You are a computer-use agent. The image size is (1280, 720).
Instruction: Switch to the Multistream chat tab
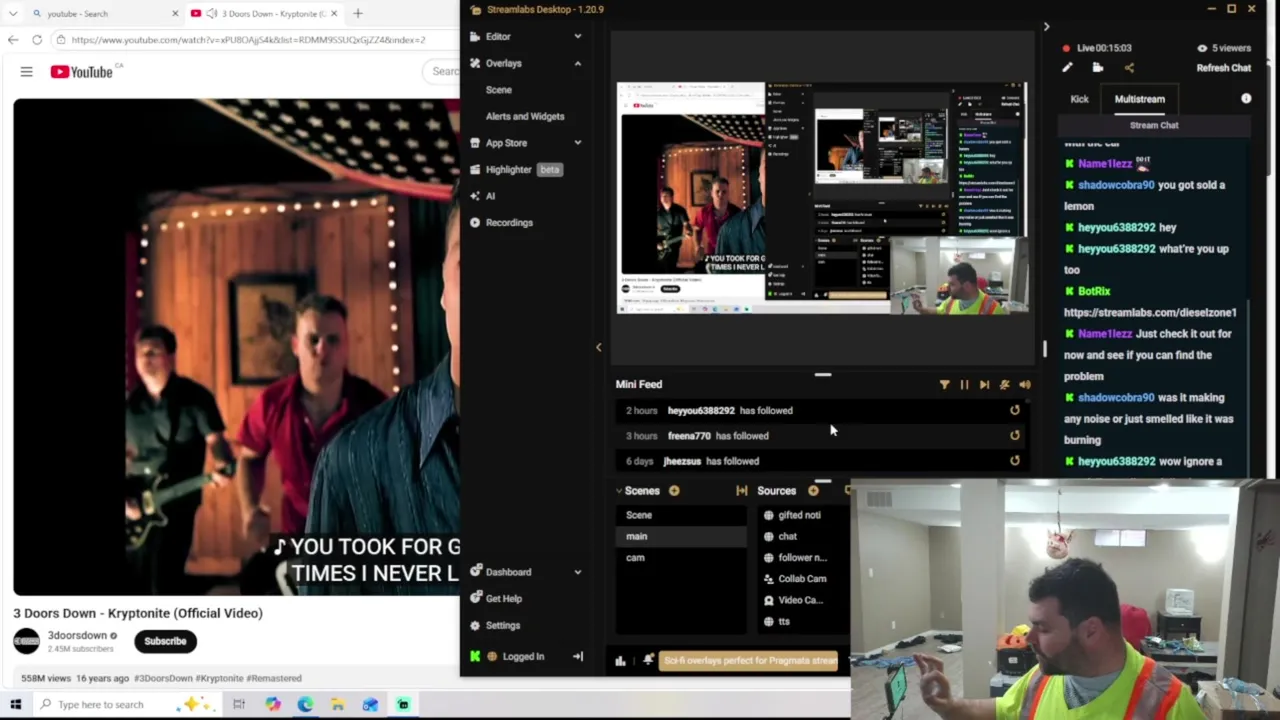(x=1139, y=99)
